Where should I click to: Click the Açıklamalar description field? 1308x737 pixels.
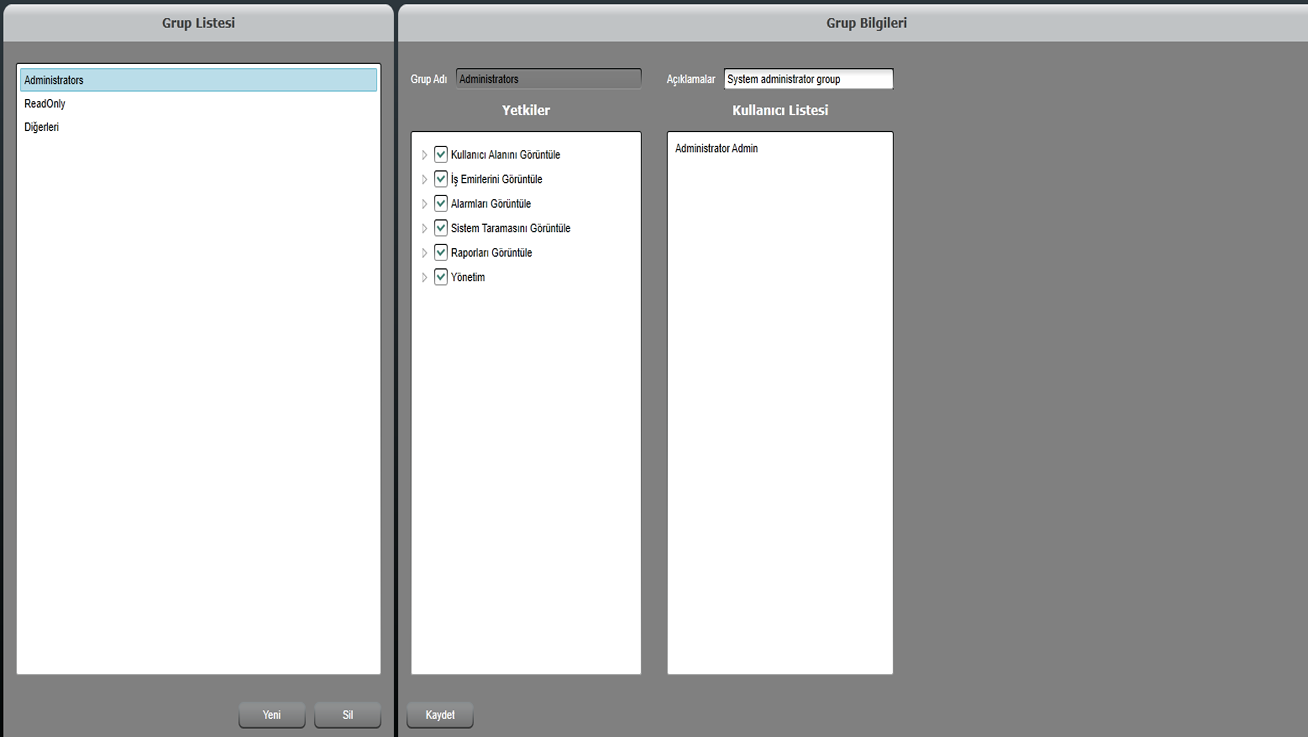(x=808, y=79)
